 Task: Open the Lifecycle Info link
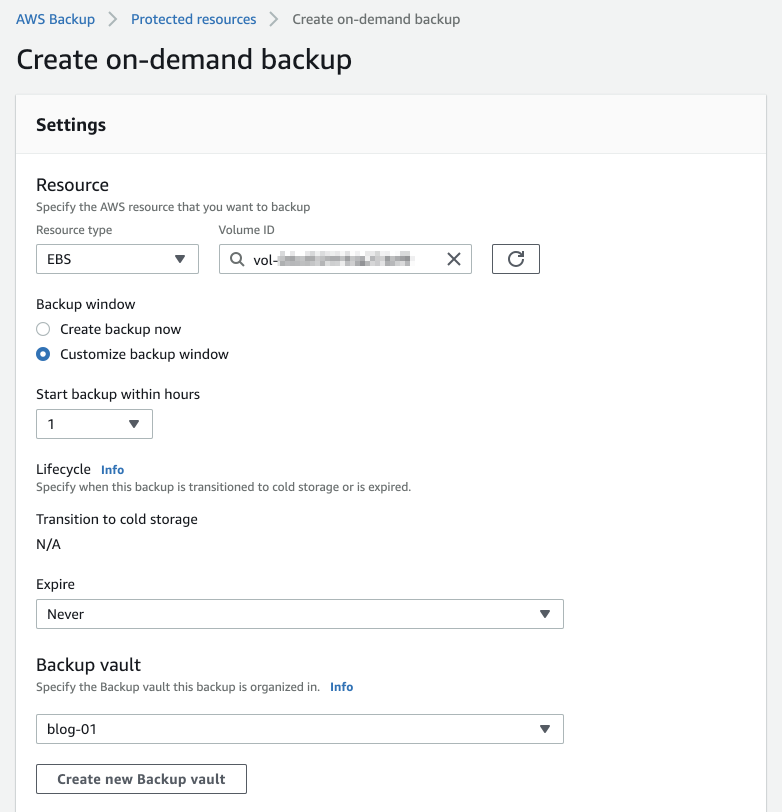point(112,469)
